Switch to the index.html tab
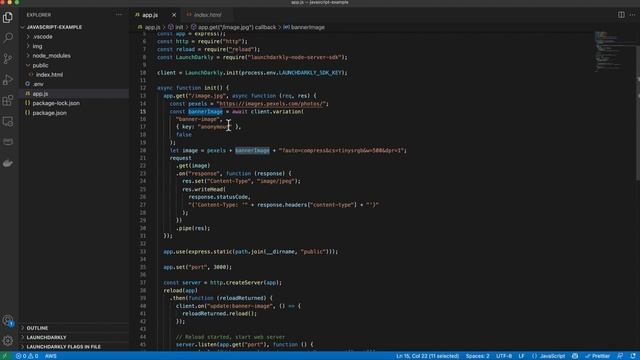Viewport: 640px width, 360px height. coord(207,15)
